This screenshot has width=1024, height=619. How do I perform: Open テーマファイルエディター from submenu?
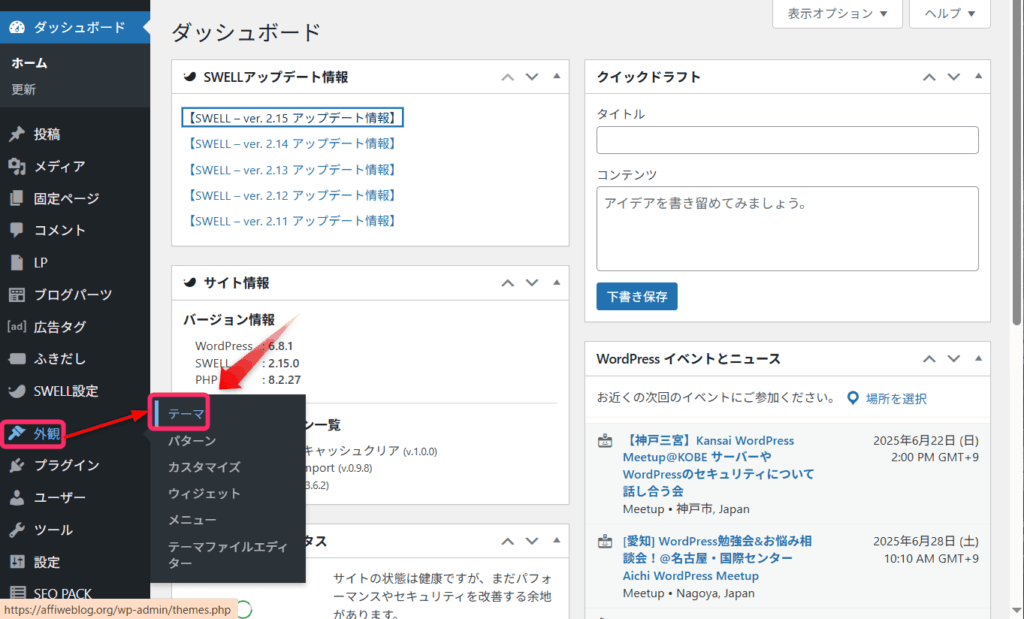[x=227, y=555]
